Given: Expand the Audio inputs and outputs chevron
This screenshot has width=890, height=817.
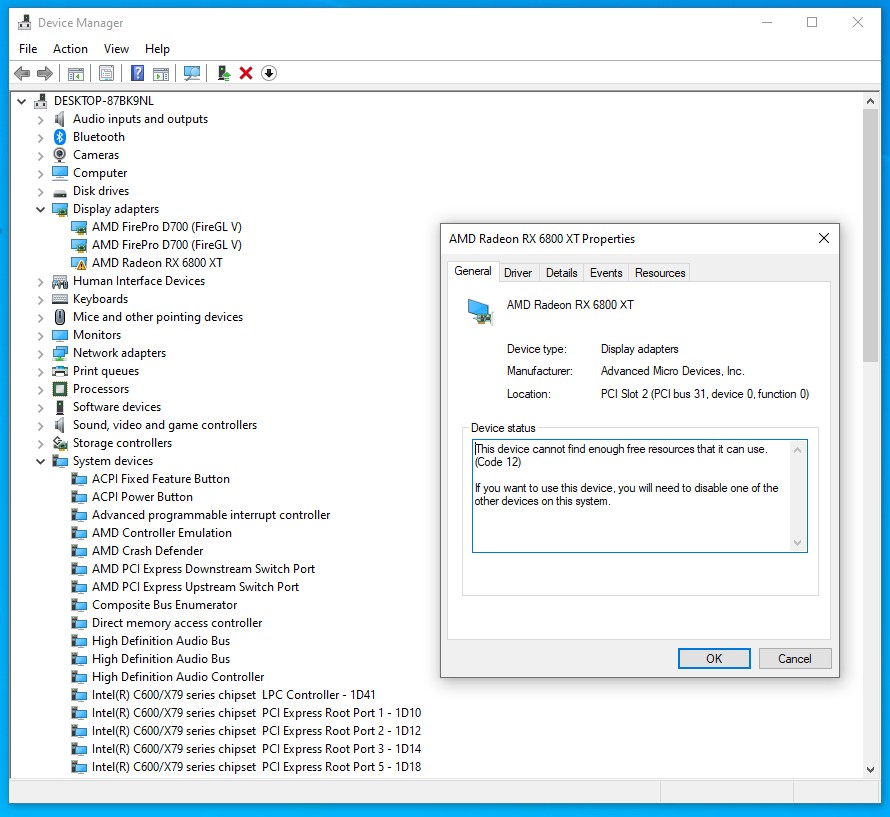Looking at the screenshot, I should tap(40, 119).
